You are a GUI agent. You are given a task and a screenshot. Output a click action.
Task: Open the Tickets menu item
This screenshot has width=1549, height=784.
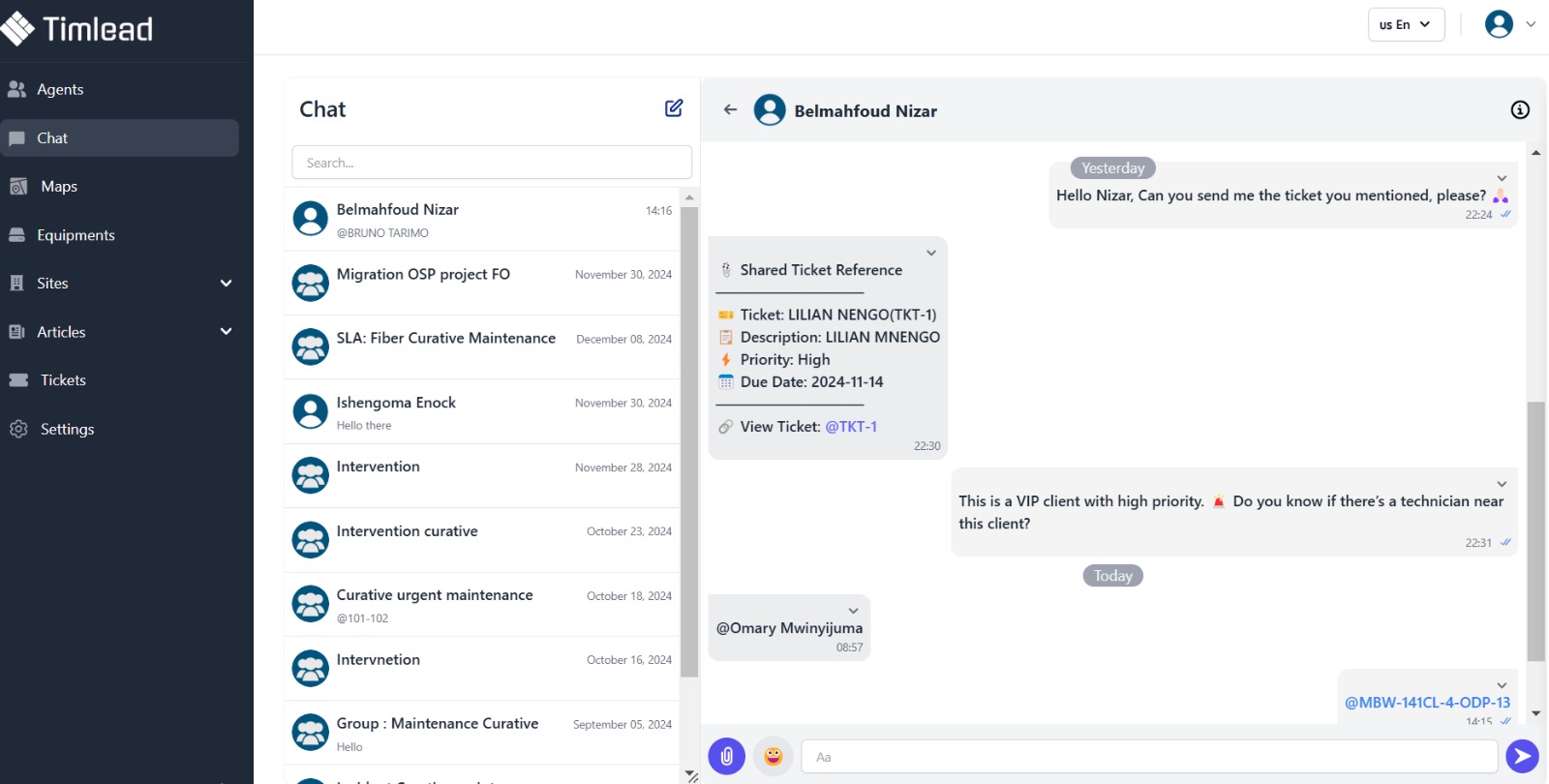tap(63, 380)
